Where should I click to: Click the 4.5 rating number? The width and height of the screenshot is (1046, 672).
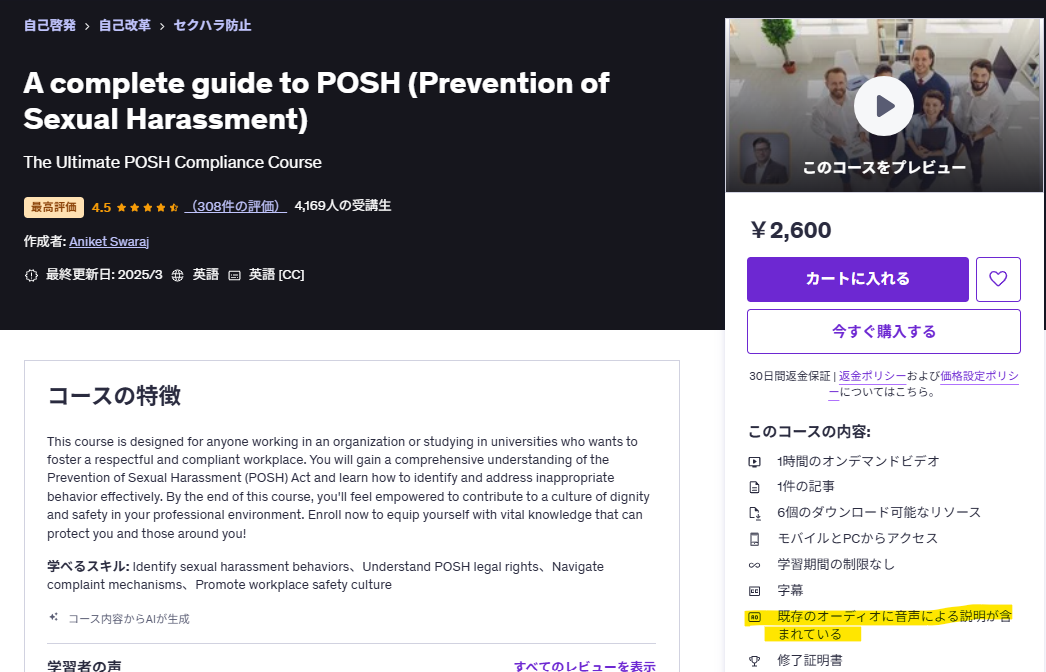click(x=101, y=208)
